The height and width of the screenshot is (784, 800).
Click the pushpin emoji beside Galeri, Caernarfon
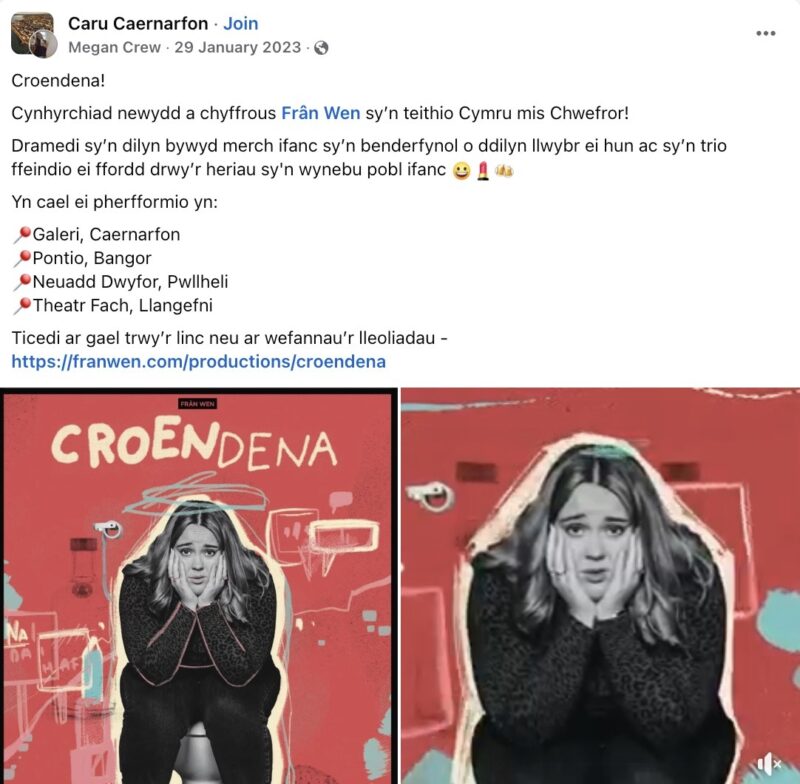tap(22, 235)
